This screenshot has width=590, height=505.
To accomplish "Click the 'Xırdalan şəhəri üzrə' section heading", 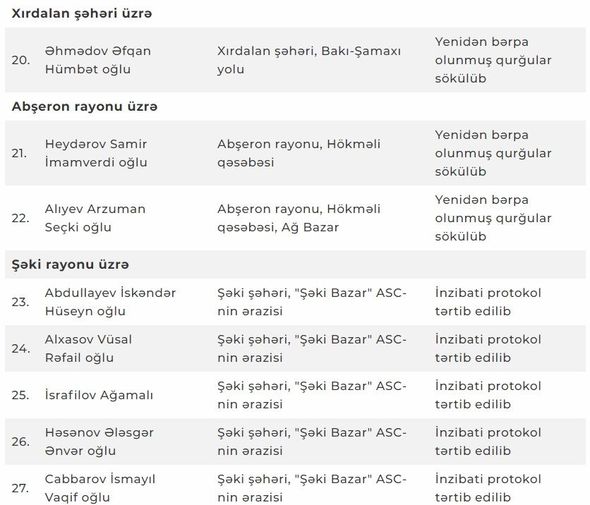I will coord(82,14).
